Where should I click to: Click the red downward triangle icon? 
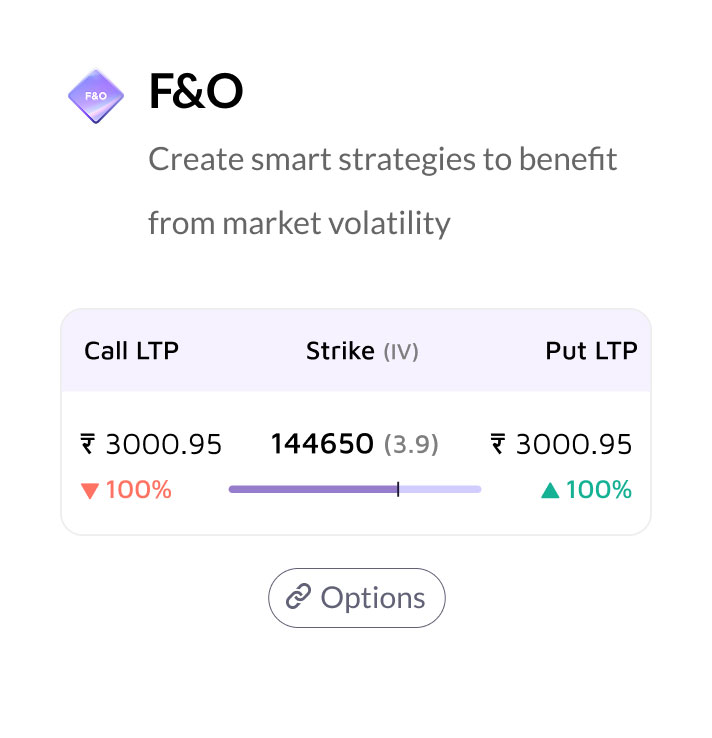tap(90, 491)
